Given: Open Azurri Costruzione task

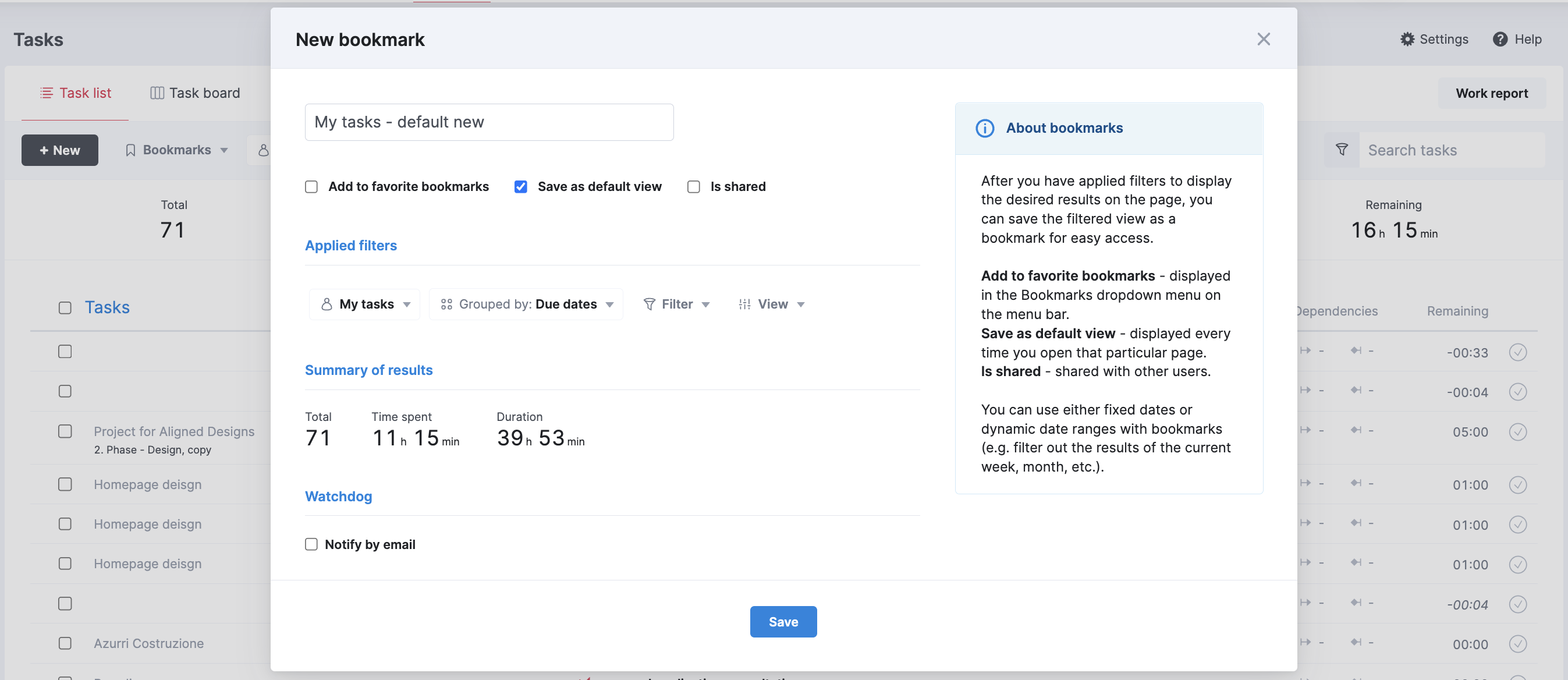Looking at the screenshot, I should (148, 643).
